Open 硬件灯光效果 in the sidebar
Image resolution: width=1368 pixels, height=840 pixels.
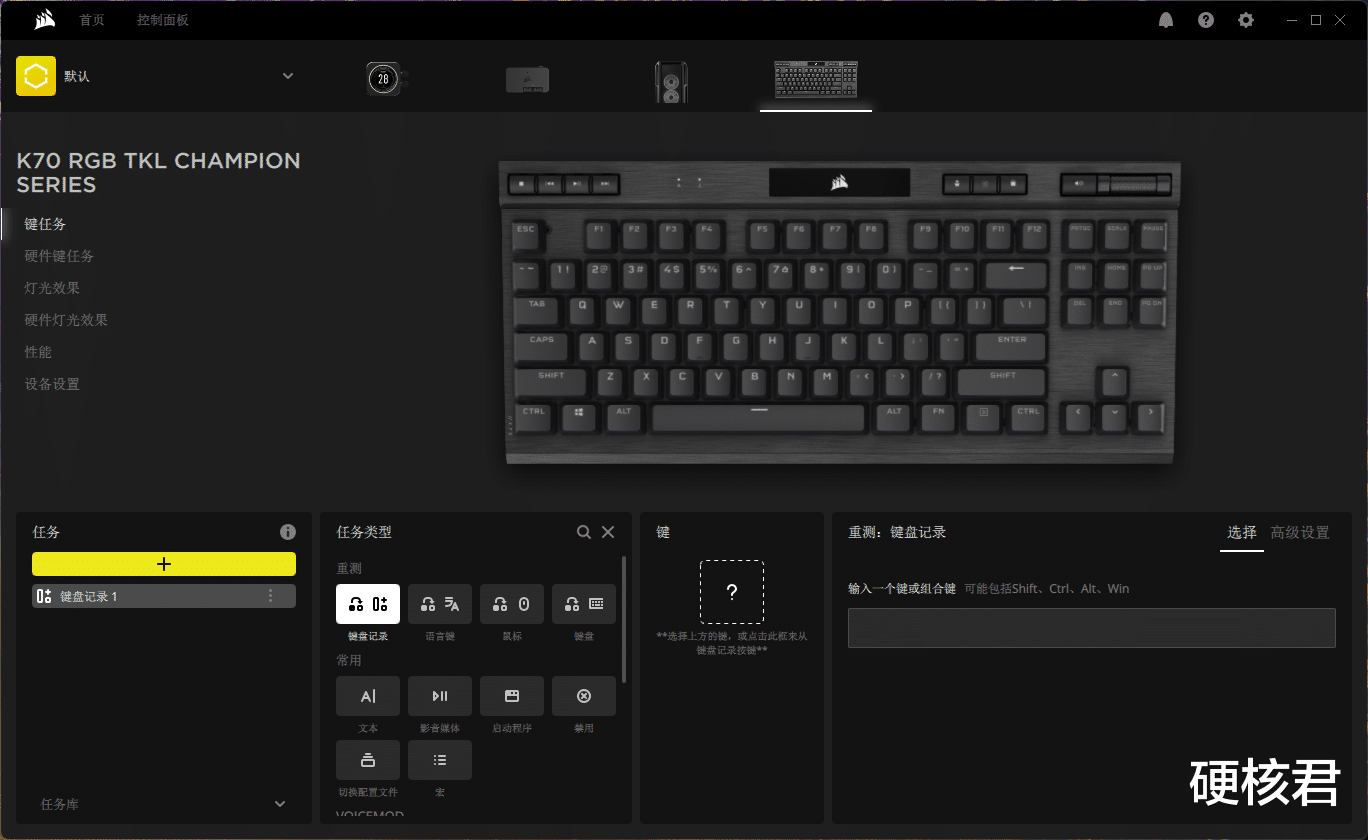pyautogui.click(x=66, y=320)
